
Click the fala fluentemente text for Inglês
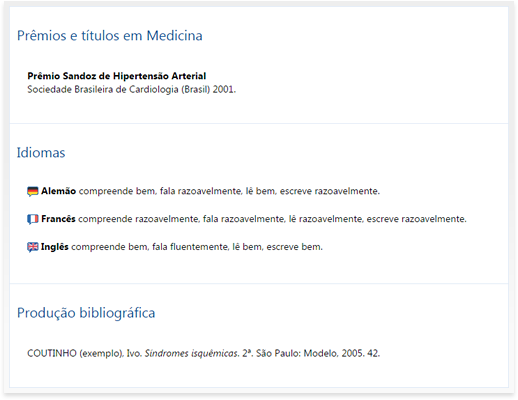coord(190,247)
